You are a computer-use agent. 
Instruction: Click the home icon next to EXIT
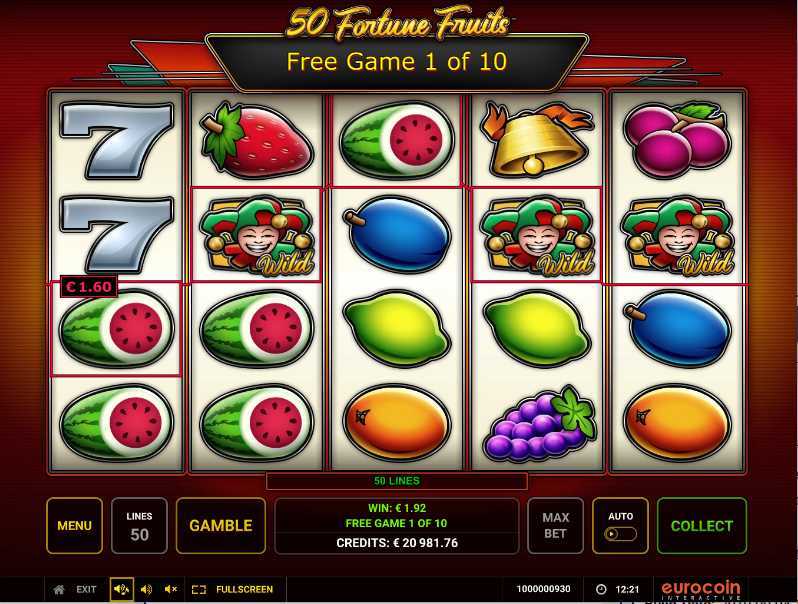pyautogui.click(x=59, y=589)
